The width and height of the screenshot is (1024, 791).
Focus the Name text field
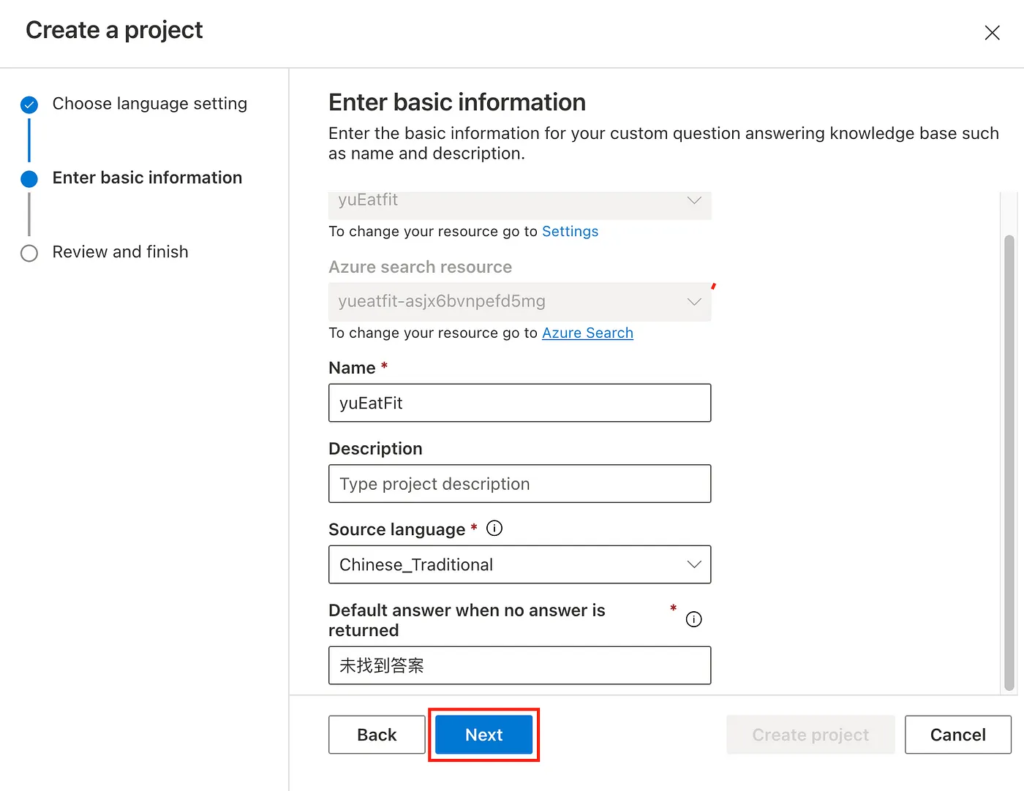pyautogui.click(x=519, y=403)
